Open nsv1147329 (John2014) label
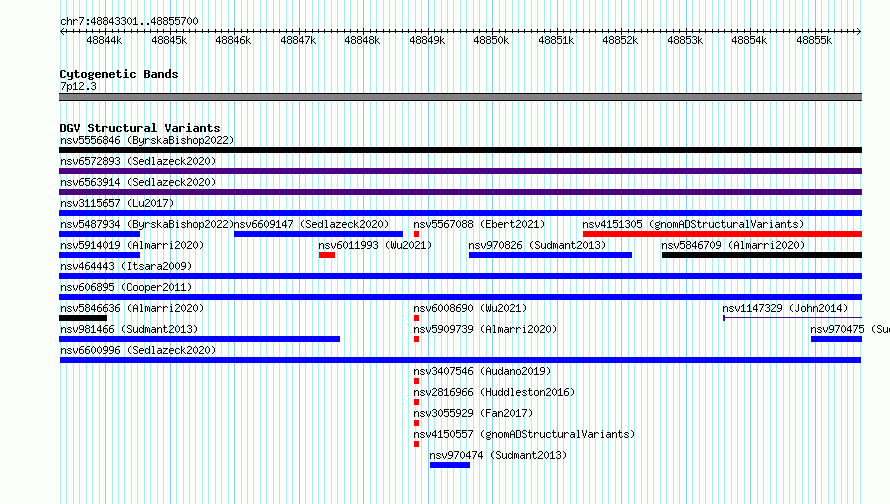The height and width of the screenshot is (504, 890). pyautogui.click(x=785, y=308)
